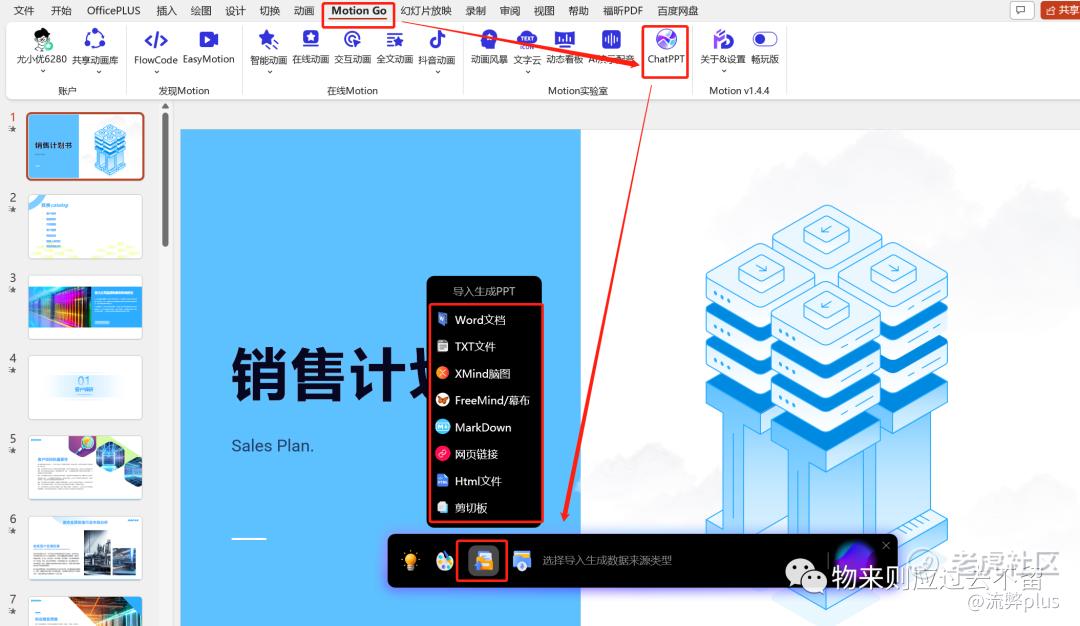Switch to the 动画 animations tab

pos(304,10)
